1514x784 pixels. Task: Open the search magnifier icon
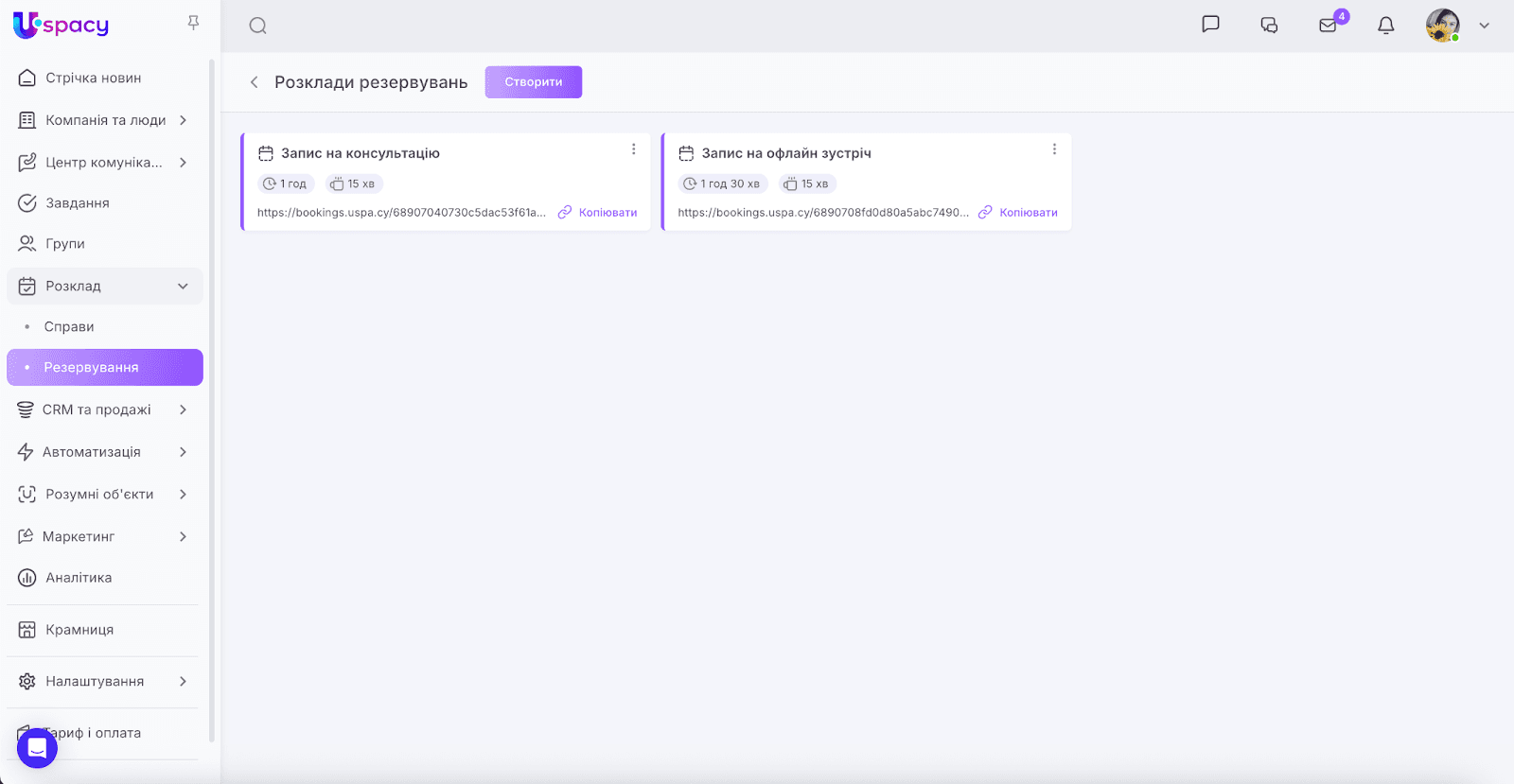tap(257, 26)
